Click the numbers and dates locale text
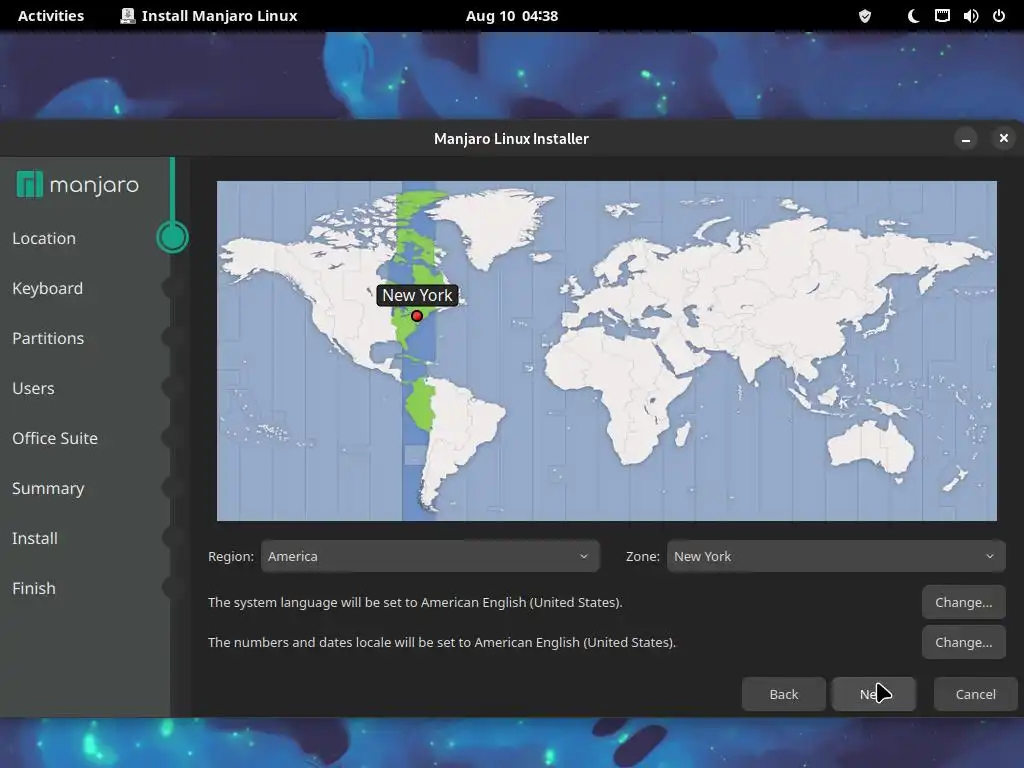This screenshot has width=1024, height=768. [x=441, y=642]
